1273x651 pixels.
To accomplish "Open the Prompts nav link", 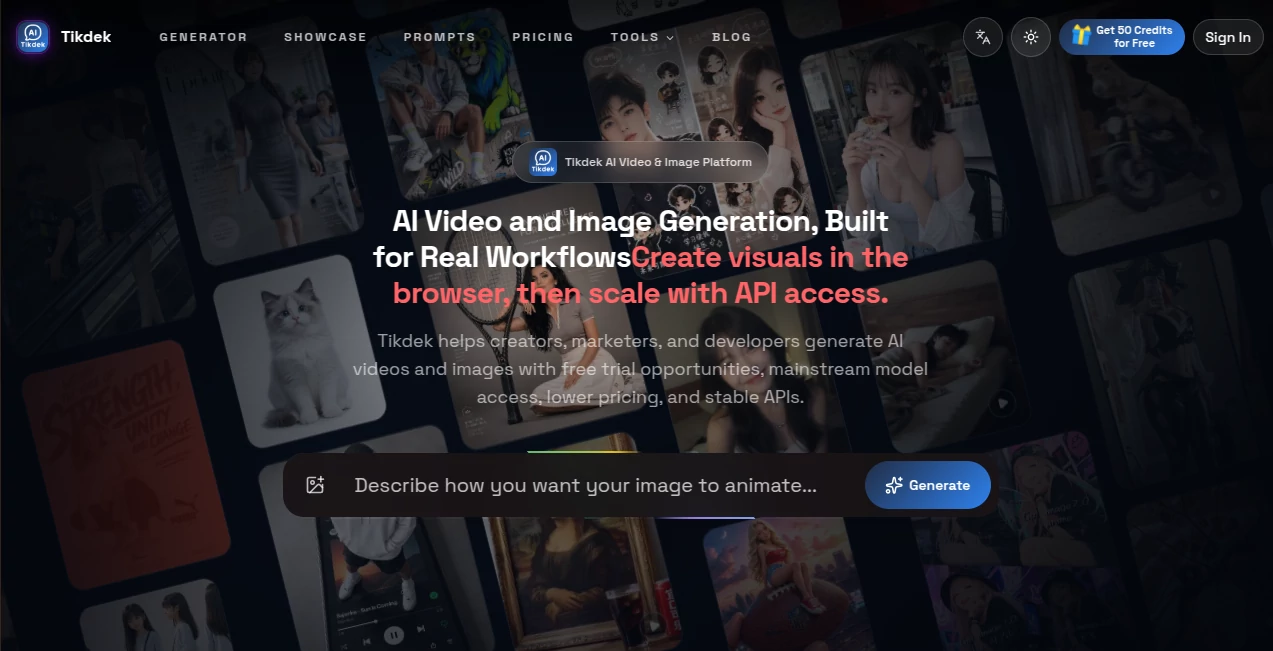I will tap(439, 37).
